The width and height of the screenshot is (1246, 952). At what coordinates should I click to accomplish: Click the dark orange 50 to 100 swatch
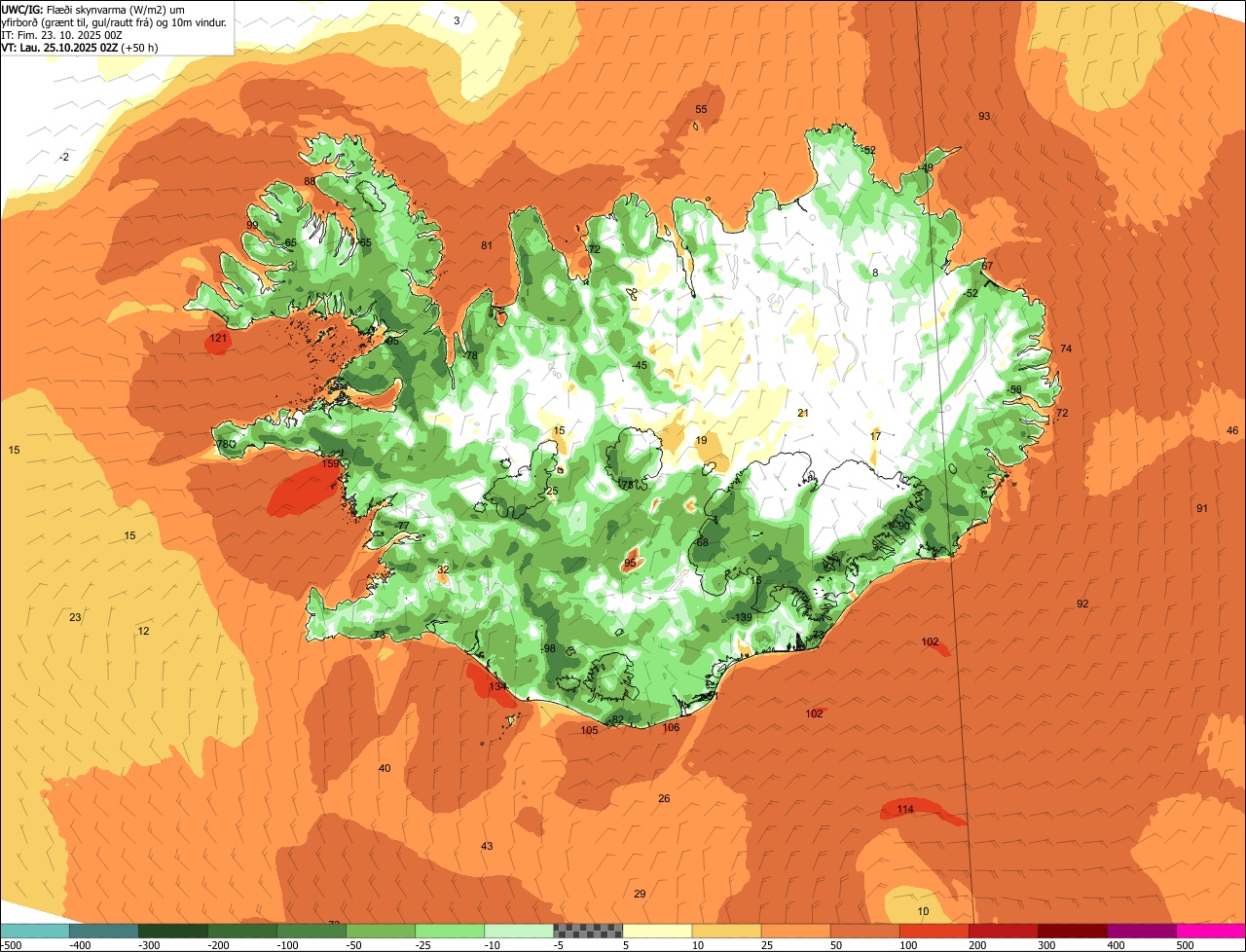point(865,930)
